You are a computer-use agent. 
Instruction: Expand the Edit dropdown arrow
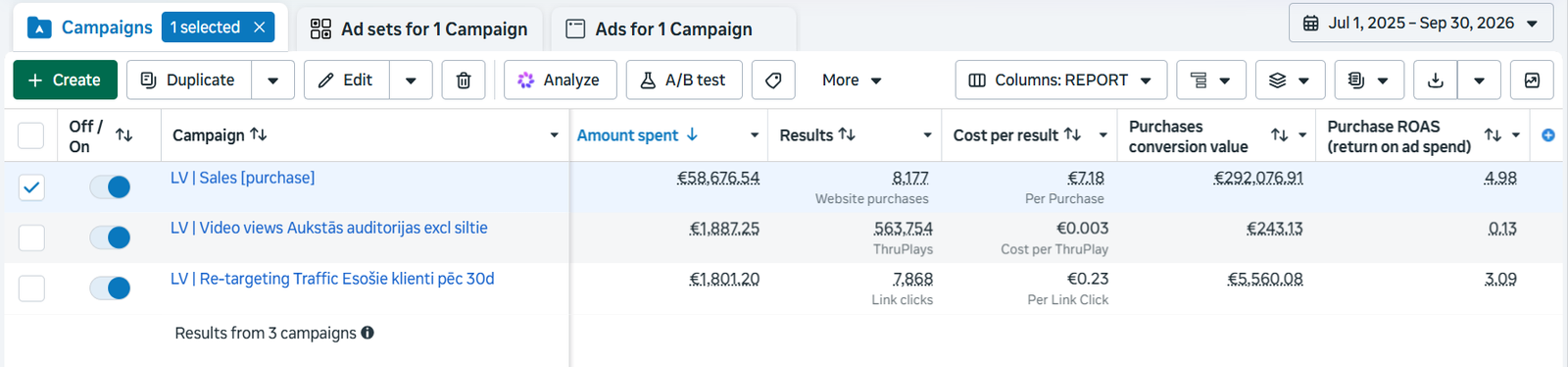(412, 80)
